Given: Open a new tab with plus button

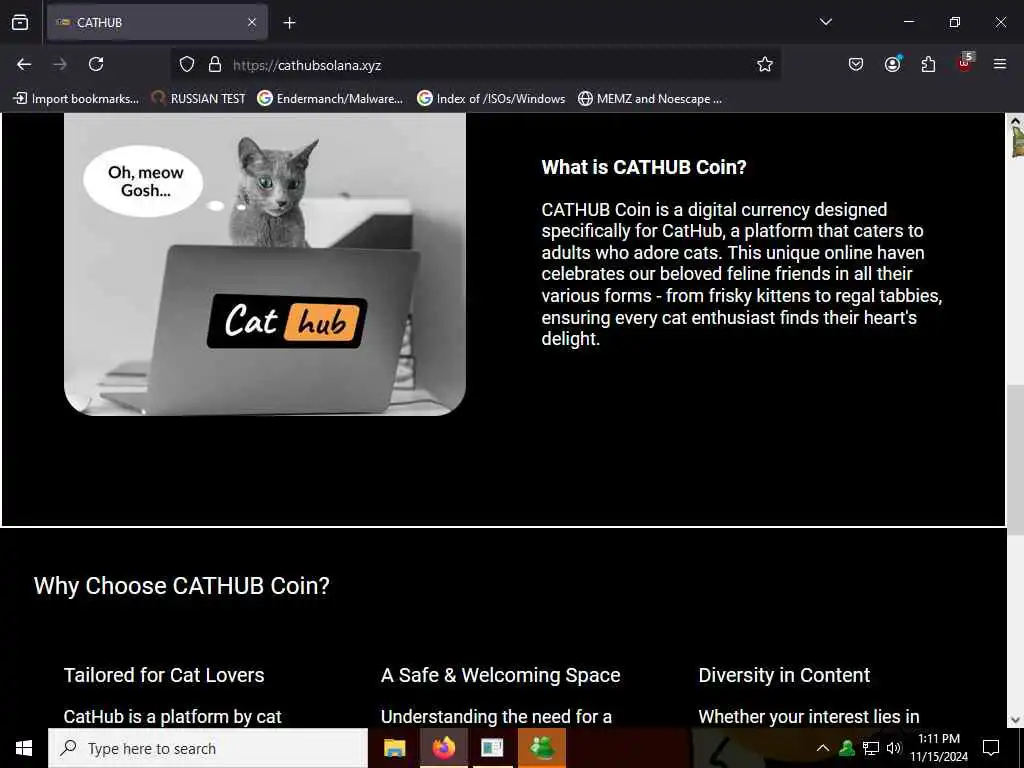Looking at the screenshot, I should tap(289, 23).
